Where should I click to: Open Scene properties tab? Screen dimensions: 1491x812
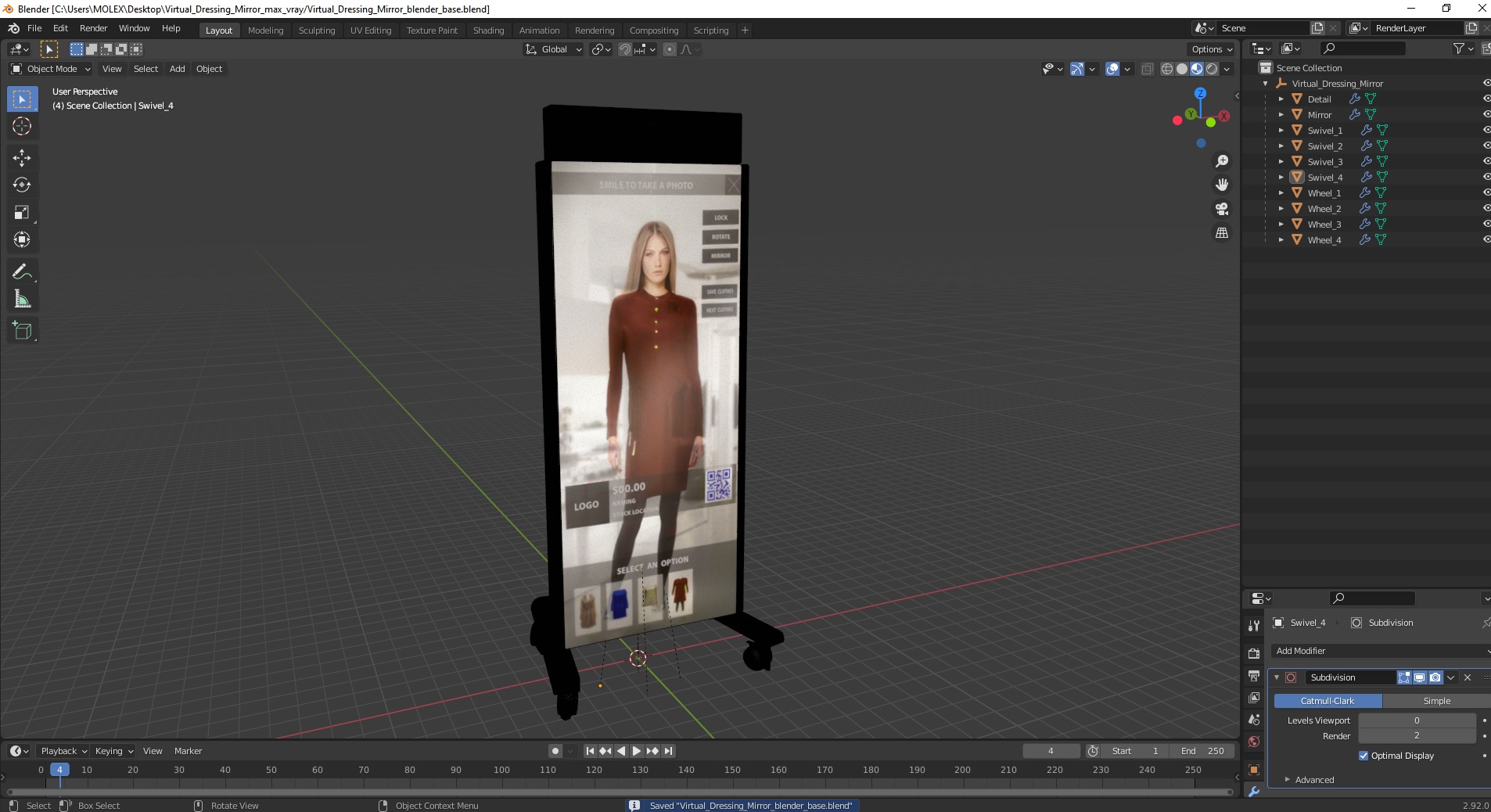click(1254, 720)
